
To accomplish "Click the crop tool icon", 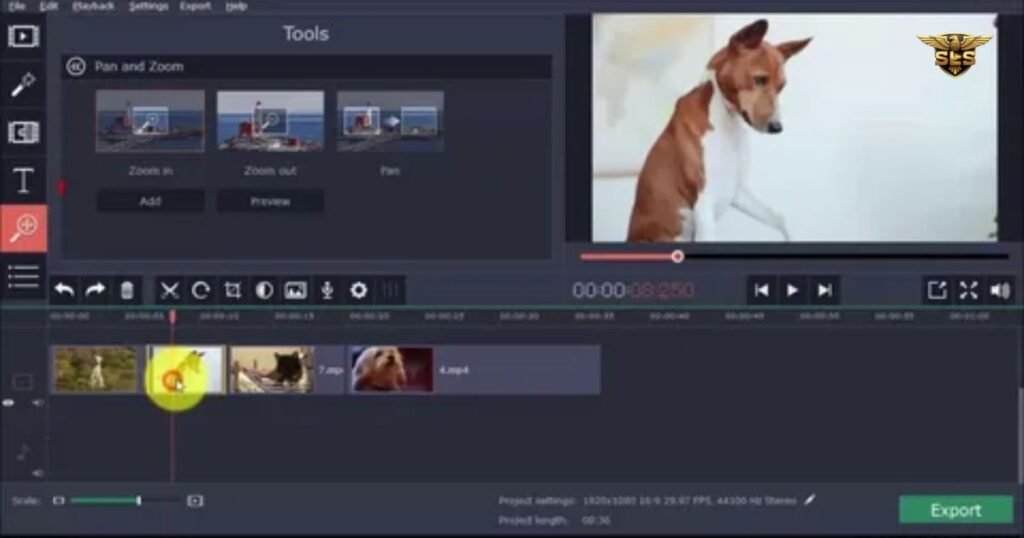I will [233, 290].
